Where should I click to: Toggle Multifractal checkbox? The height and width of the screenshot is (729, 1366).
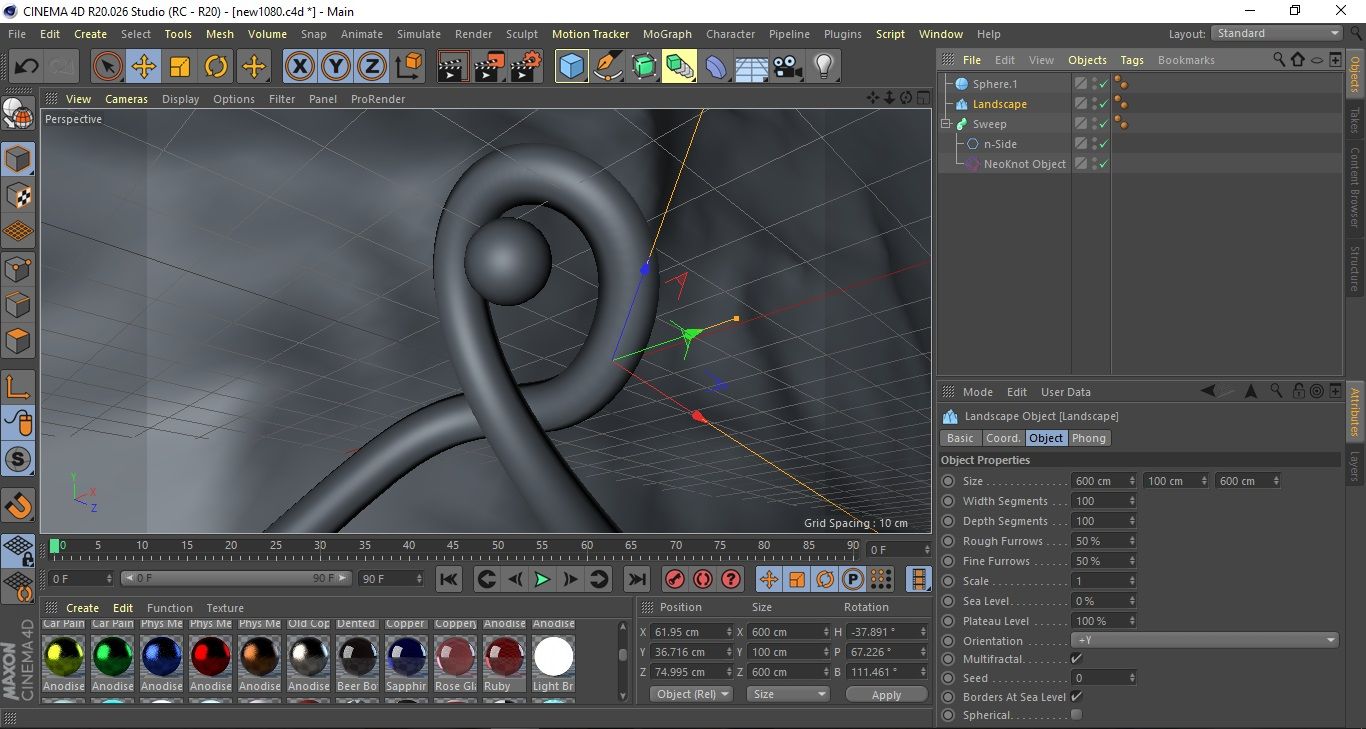(x=1076, y=658)
